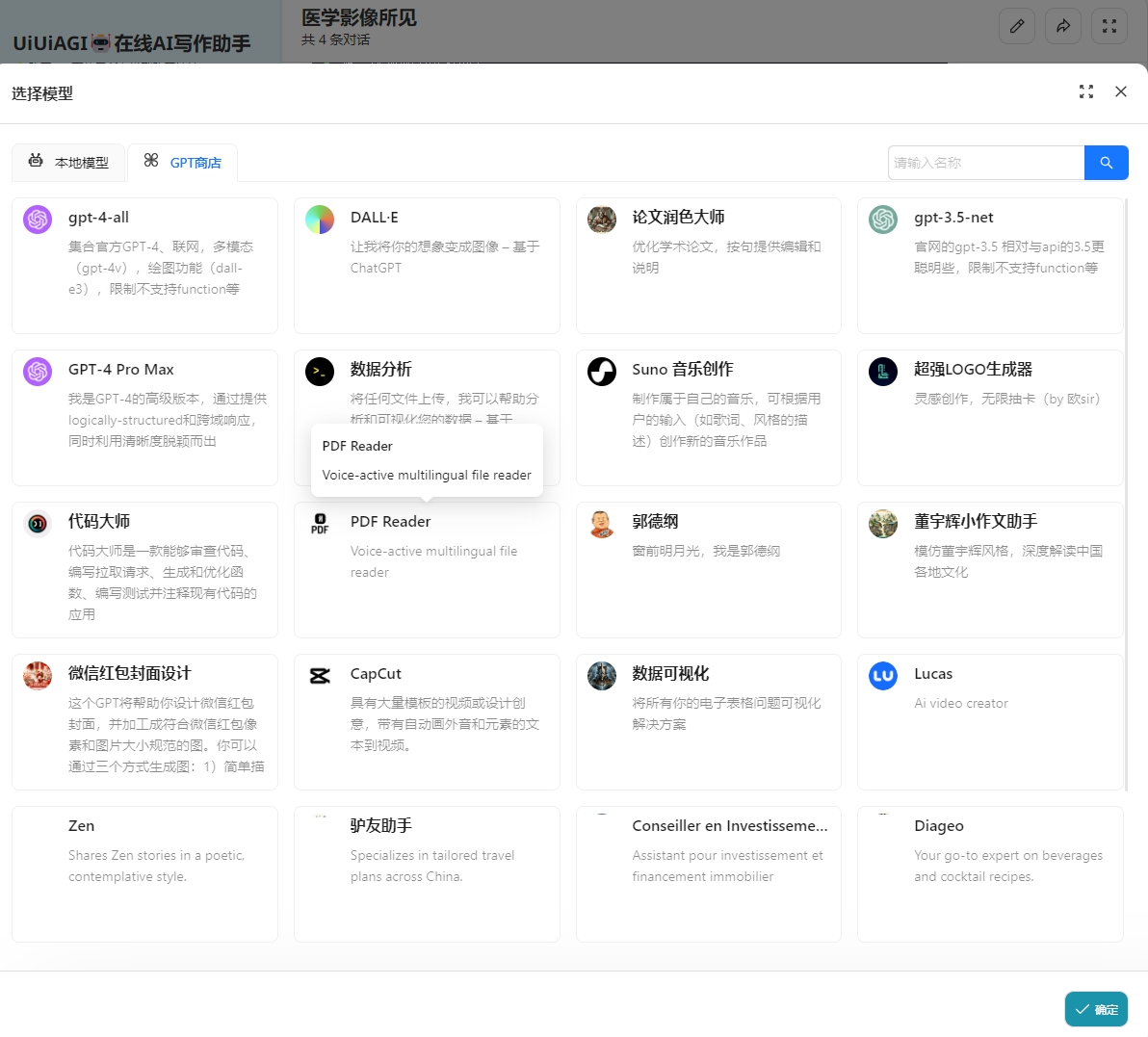
Task: Click the DALL·E title text
Action: pos(374,218)
